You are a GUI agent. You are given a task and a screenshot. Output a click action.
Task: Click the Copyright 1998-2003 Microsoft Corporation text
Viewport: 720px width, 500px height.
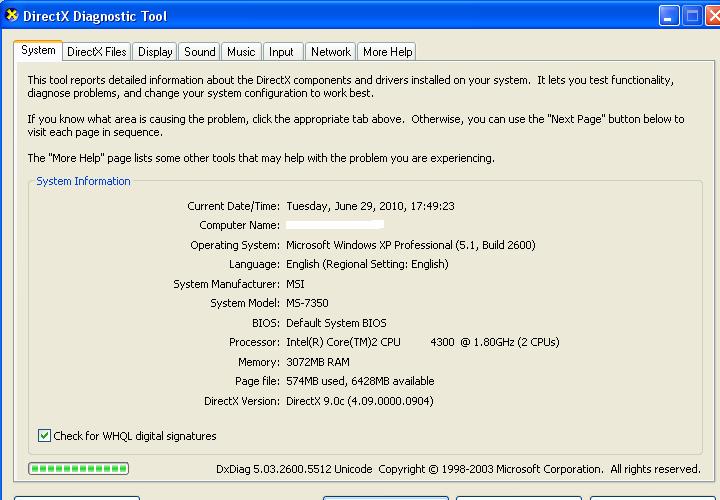pos(491,469)
